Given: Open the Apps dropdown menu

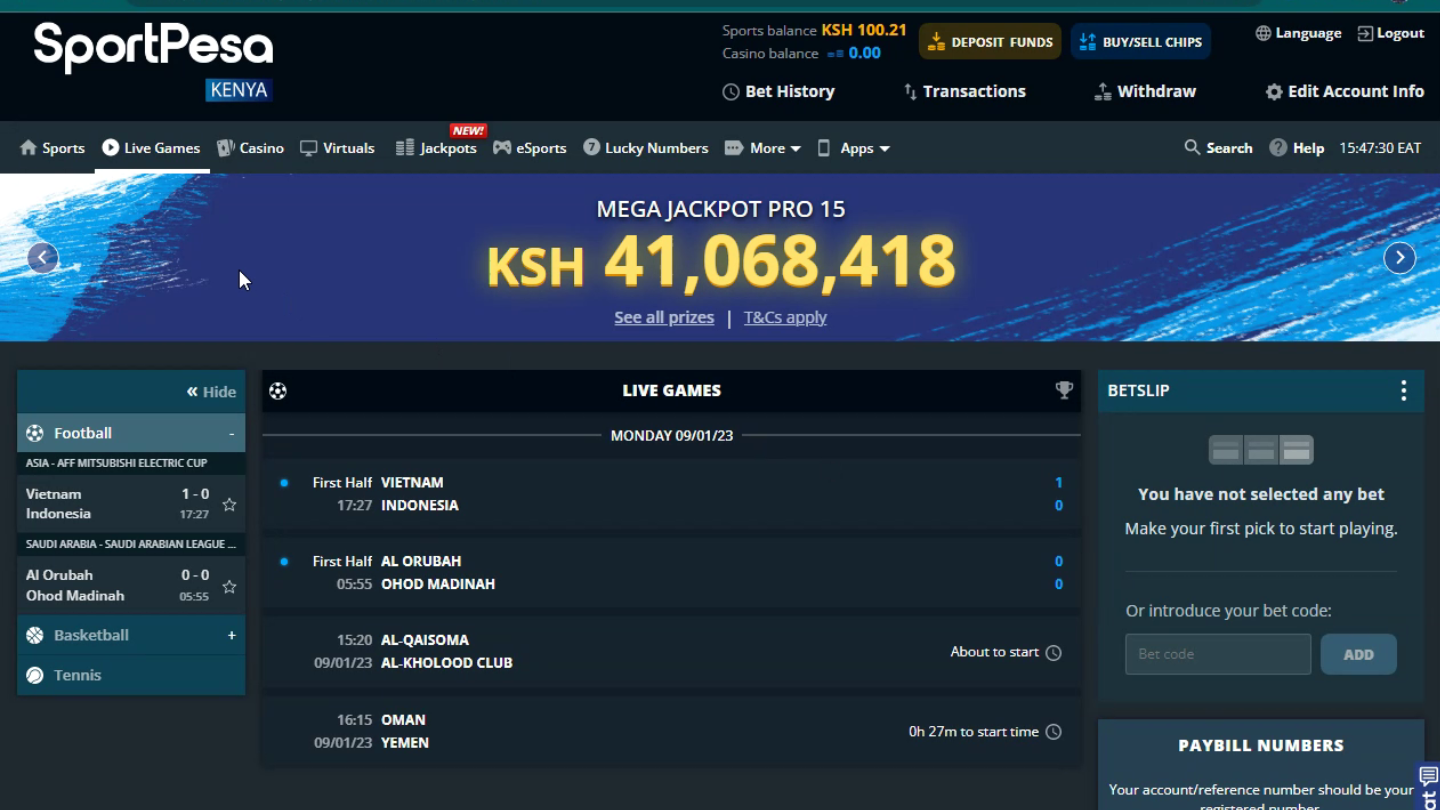Looking at the screenshot, I should [854, 148].
